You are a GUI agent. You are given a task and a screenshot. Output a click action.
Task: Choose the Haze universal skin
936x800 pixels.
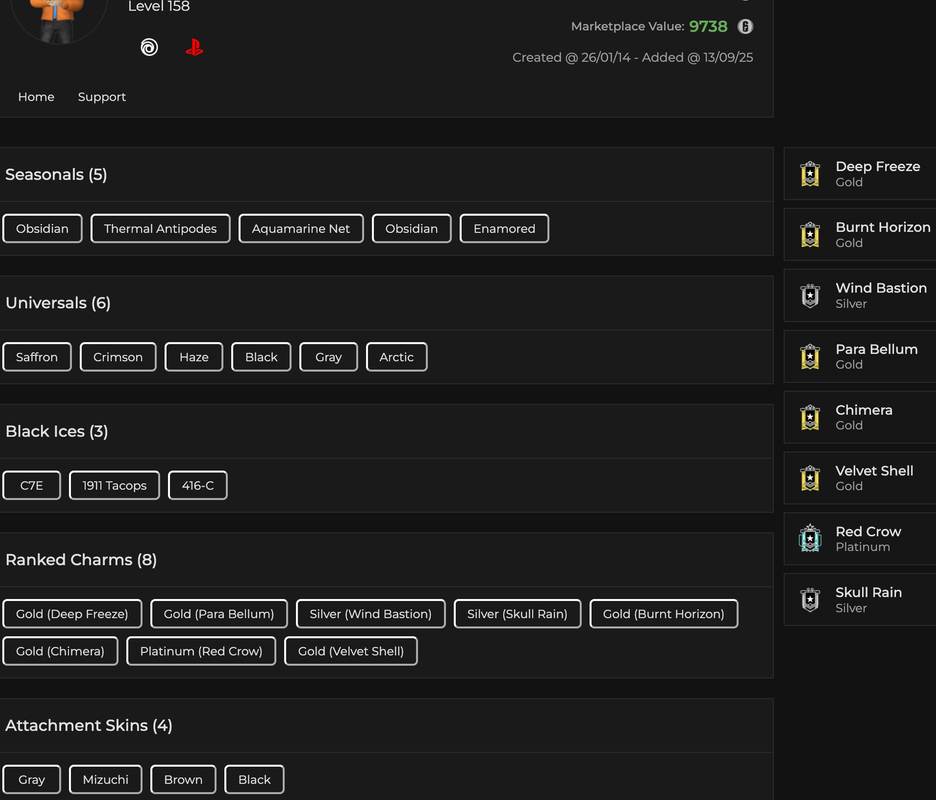(194, 357)
